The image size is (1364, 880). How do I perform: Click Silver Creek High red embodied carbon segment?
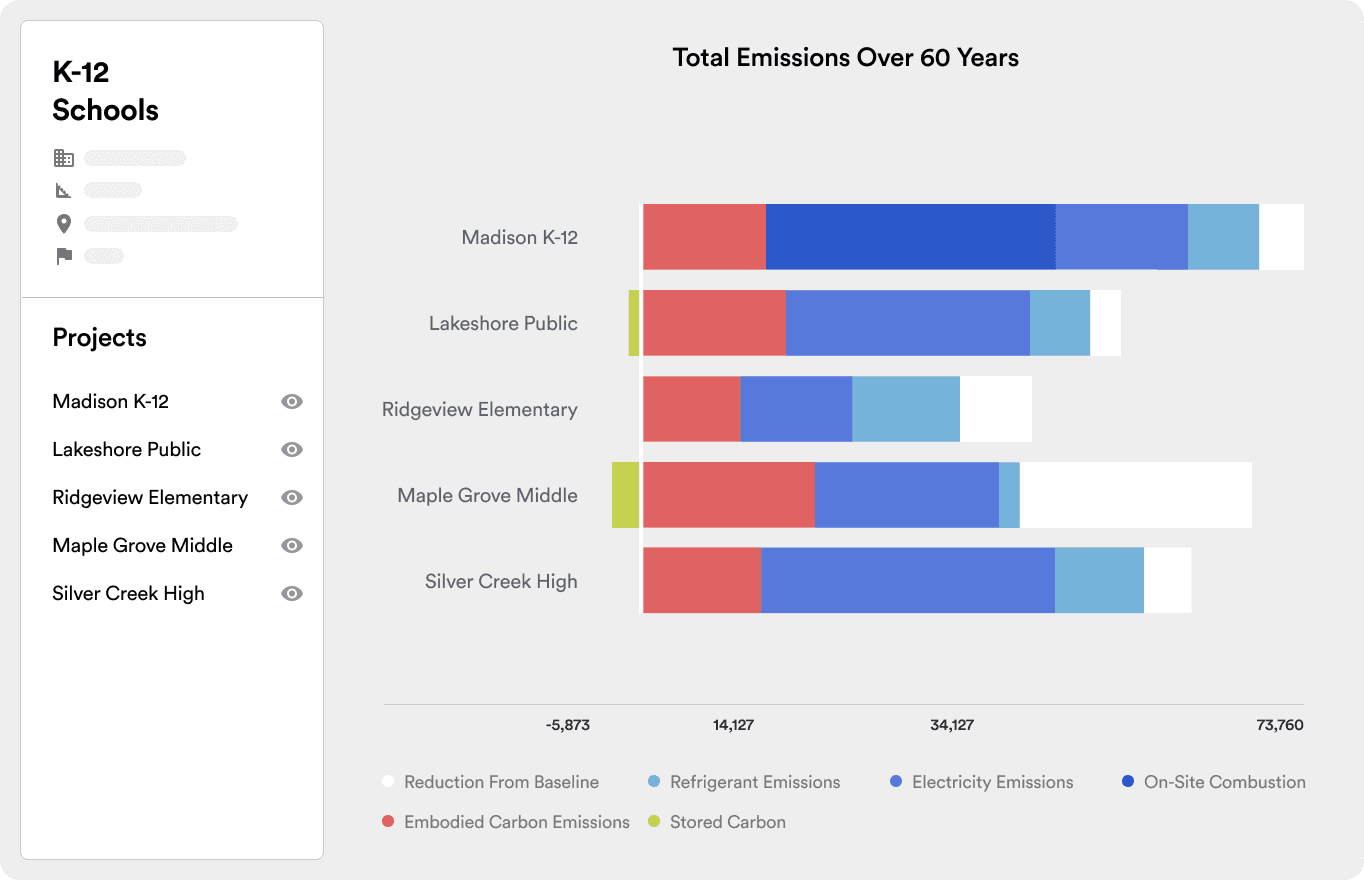[x=702, y=580]
